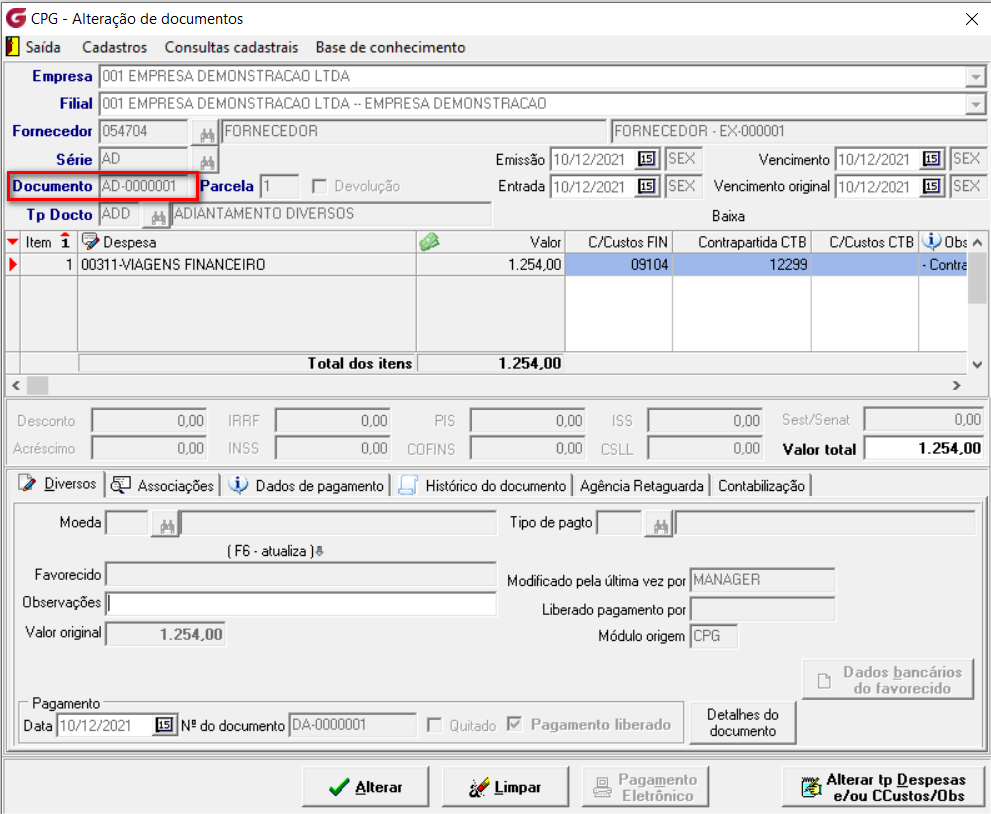
Task: Click the Pagamento Eletrônico button
Action: coord(645,787)
